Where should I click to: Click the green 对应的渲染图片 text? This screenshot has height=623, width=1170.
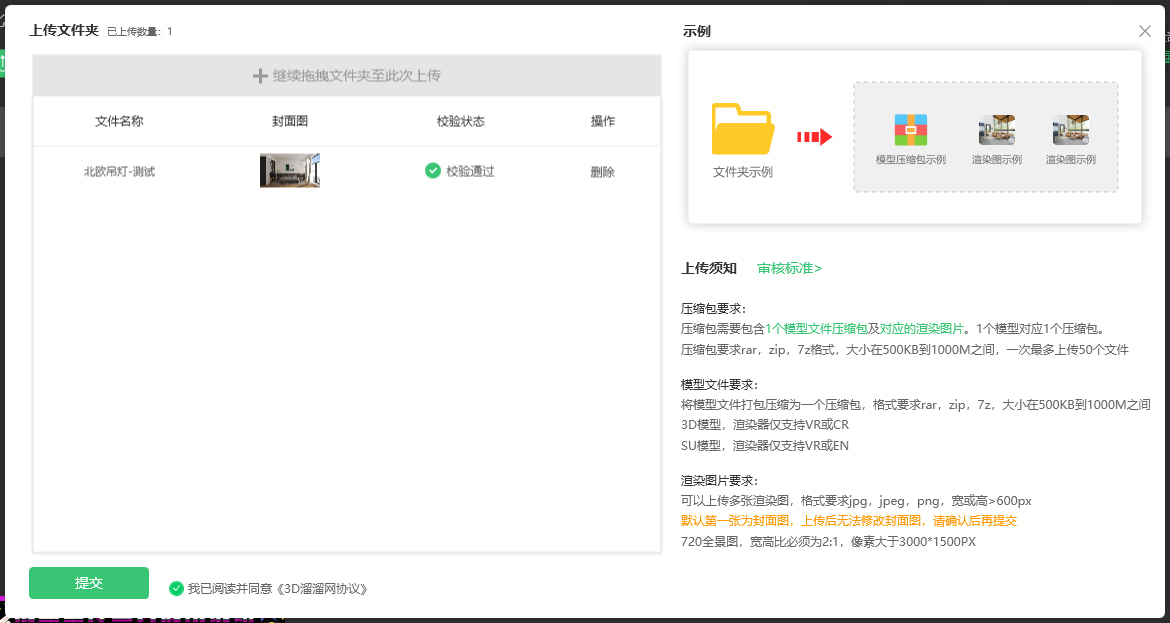(x=922, y=328)
